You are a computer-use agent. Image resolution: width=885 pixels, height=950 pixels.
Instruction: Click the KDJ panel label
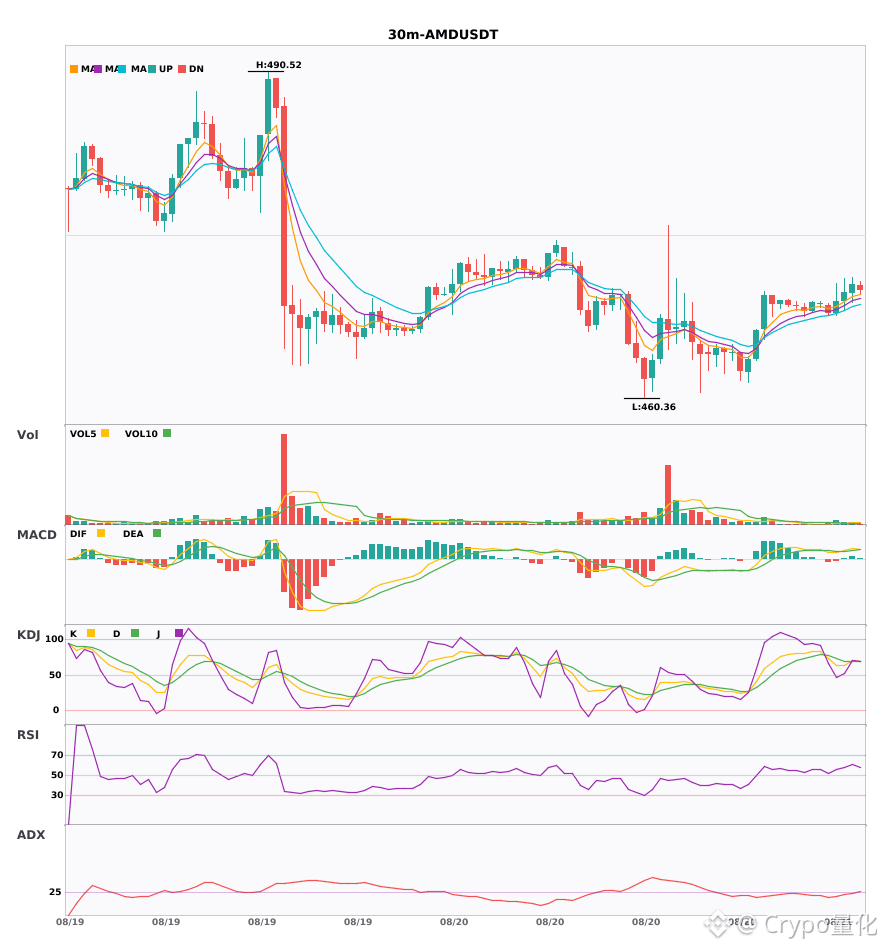(28, 635)
